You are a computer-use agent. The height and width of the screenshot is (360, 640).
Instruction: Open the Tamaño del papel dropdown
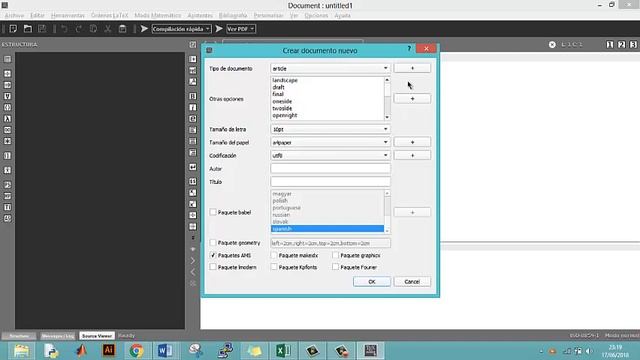330,142
